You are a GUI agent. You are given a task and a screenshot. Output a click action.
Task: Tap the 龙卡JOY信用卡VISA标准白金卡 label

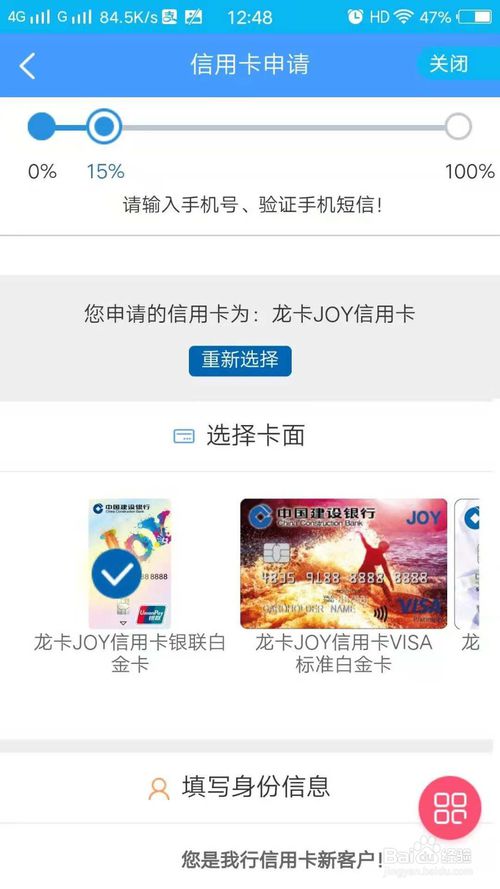click(x=344, y=653)
